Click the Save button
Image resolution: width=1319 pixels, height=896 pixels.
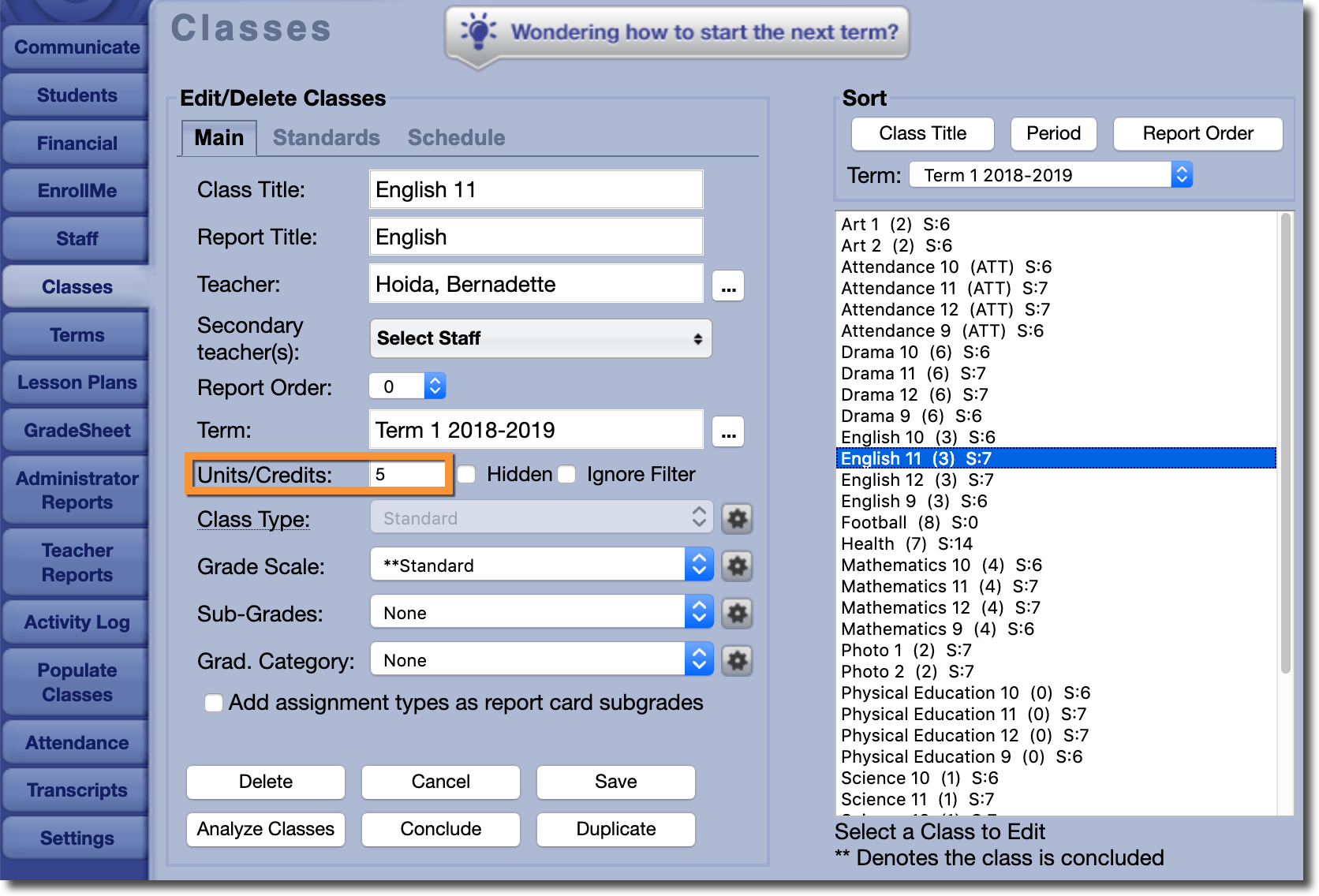click(615, 782)
